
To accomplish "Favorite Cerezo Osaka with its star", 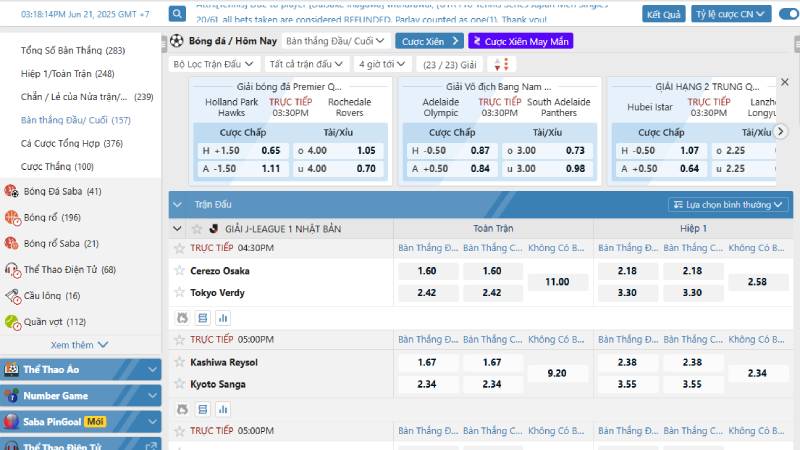I will point(179,270).
